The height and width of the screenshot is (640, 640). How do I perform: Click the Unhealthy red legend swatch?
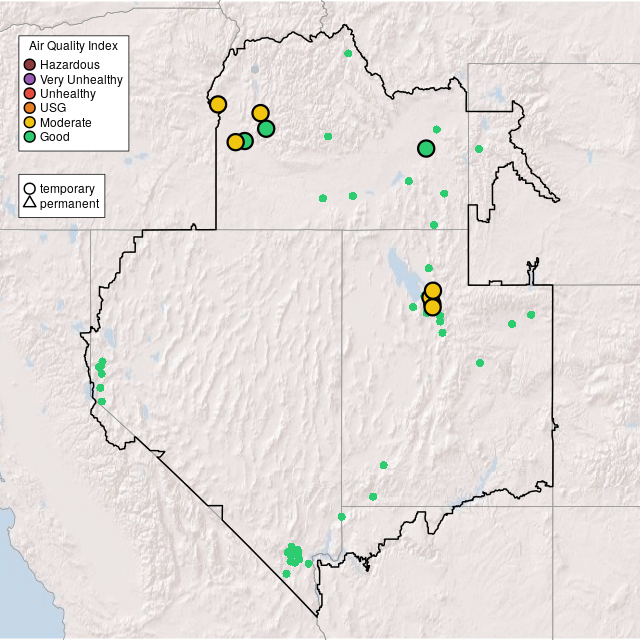point(30,93)
